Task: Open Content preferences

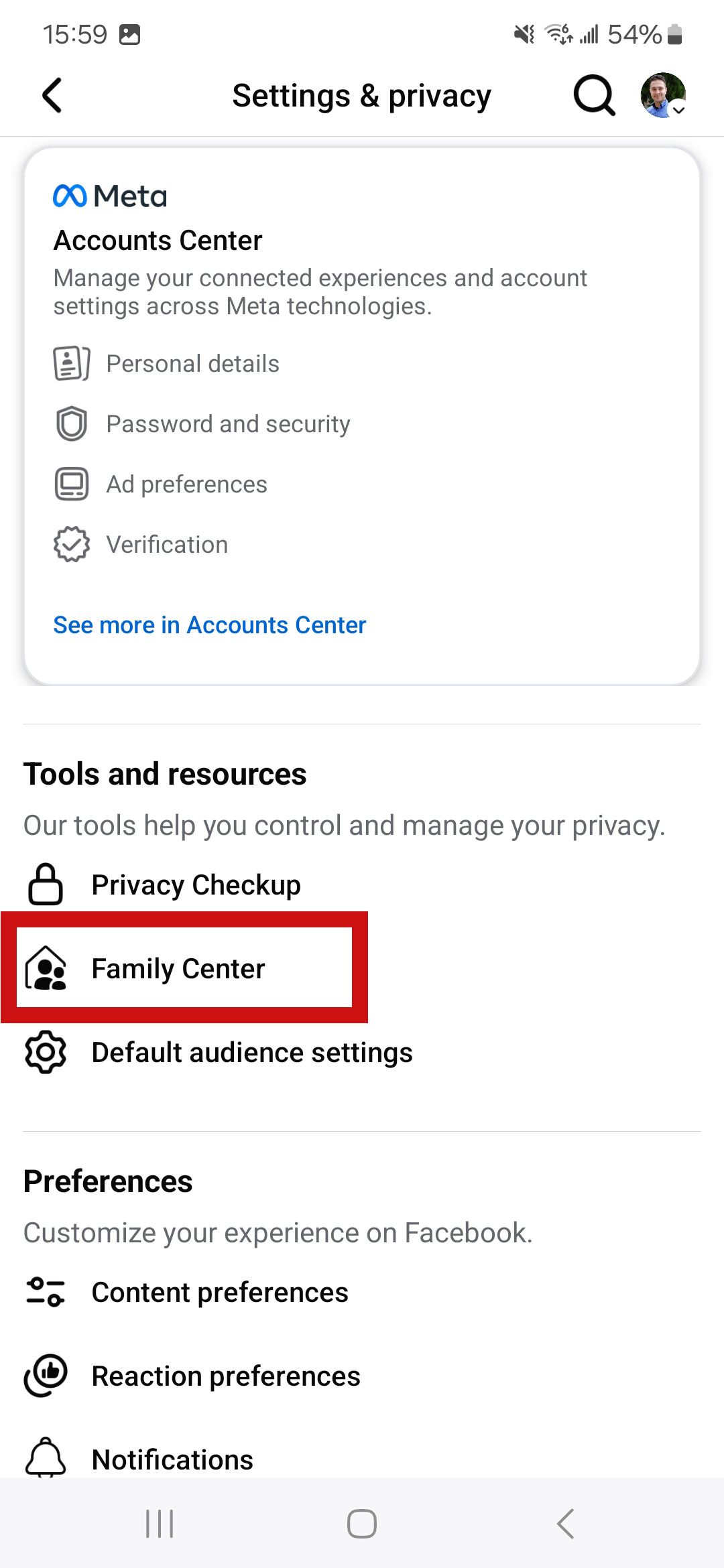Action: 220,1292
